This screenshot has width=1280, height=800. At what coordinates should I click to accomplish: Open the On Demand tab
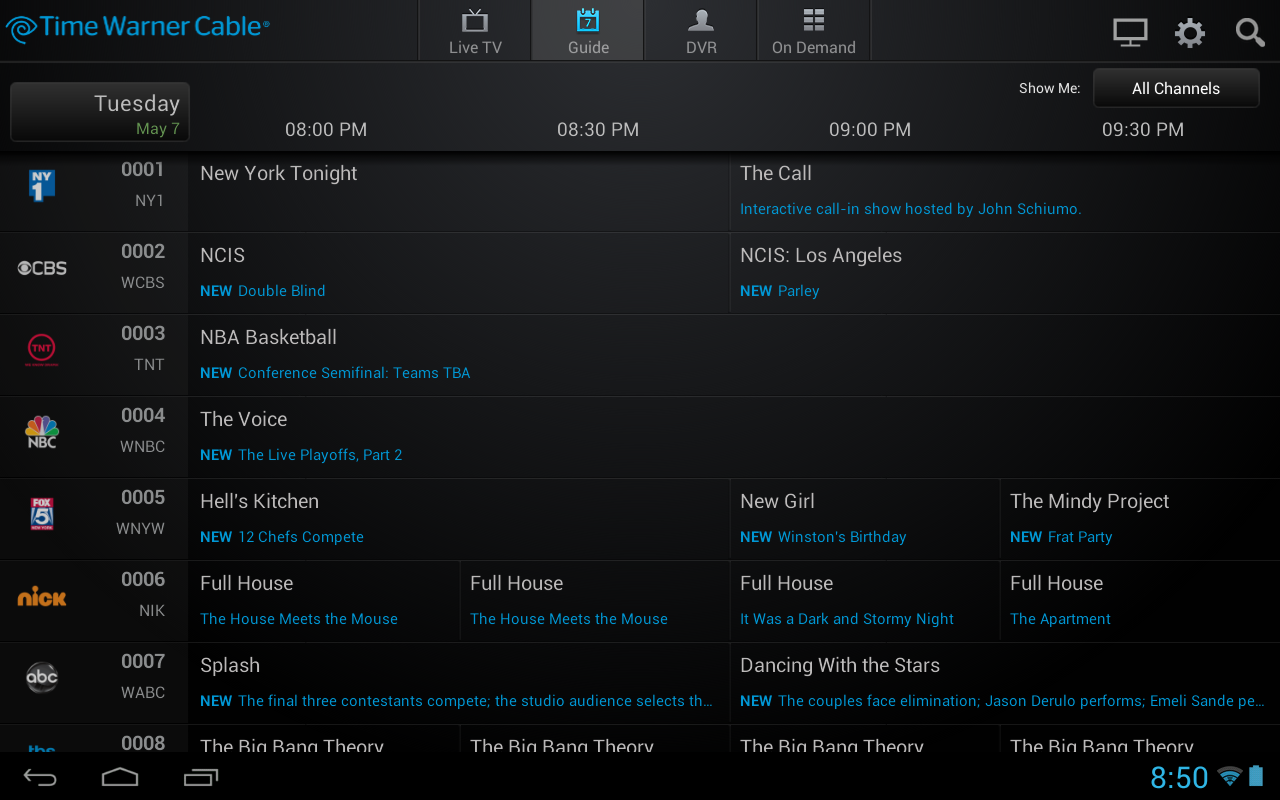click(x=814, y=31)
